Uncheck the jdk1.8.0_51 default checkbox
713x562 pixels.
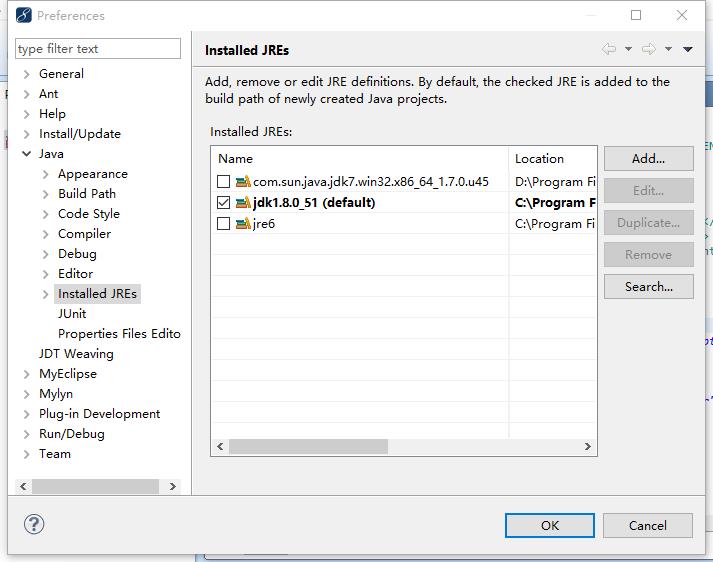pos(224,203)
